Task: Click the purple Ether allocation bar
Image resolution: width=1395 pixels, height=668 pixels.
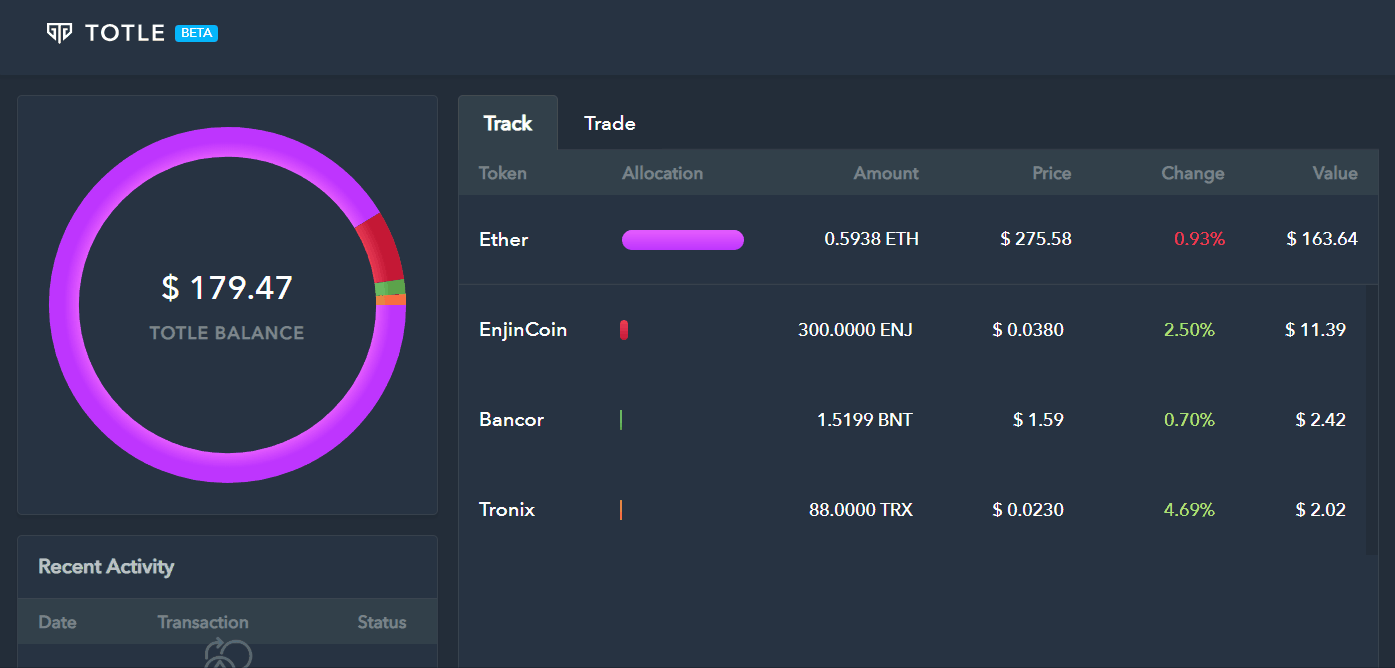Action: (683, 240)
